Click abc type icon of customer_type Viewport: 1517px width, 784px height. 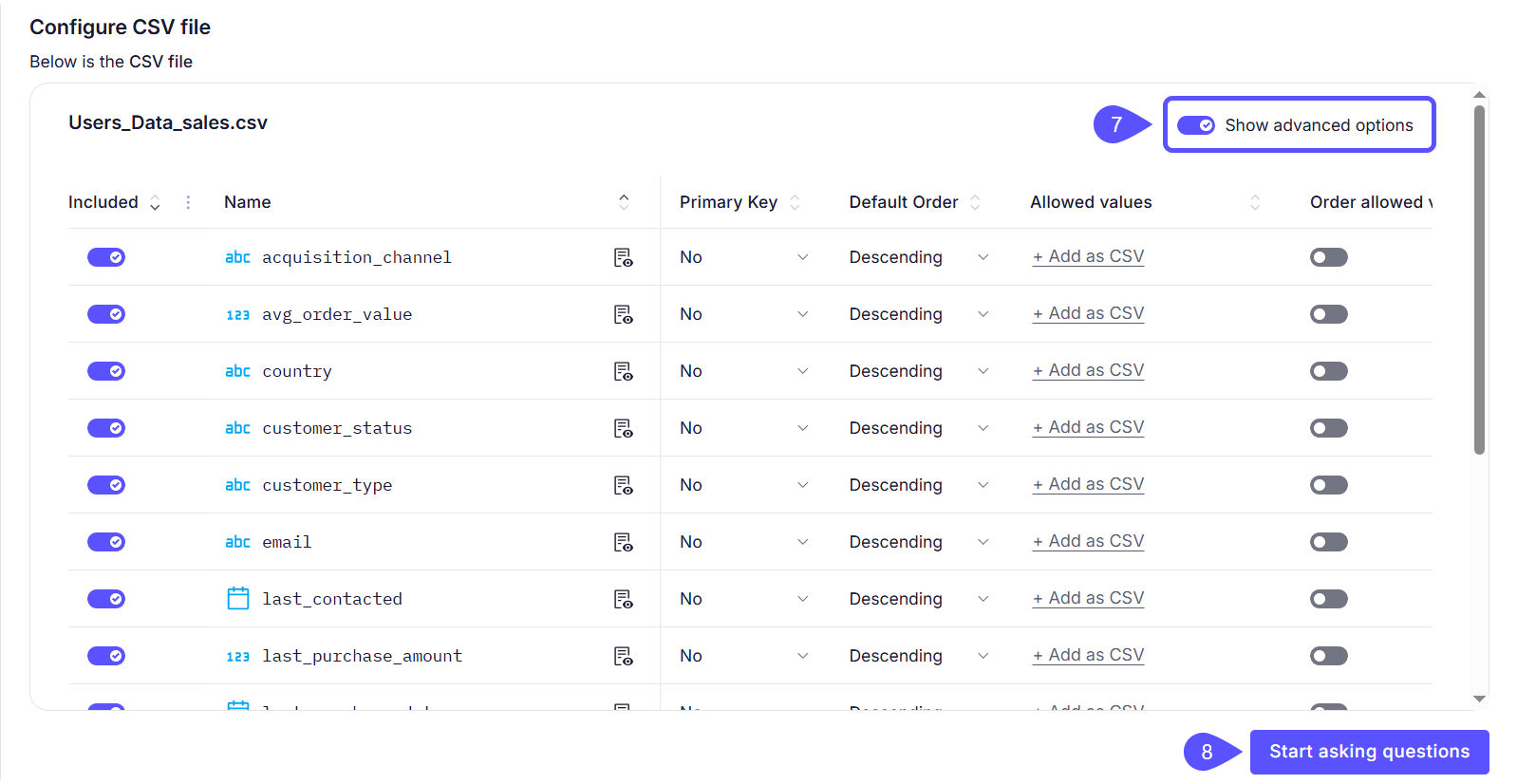click(237, 485)
